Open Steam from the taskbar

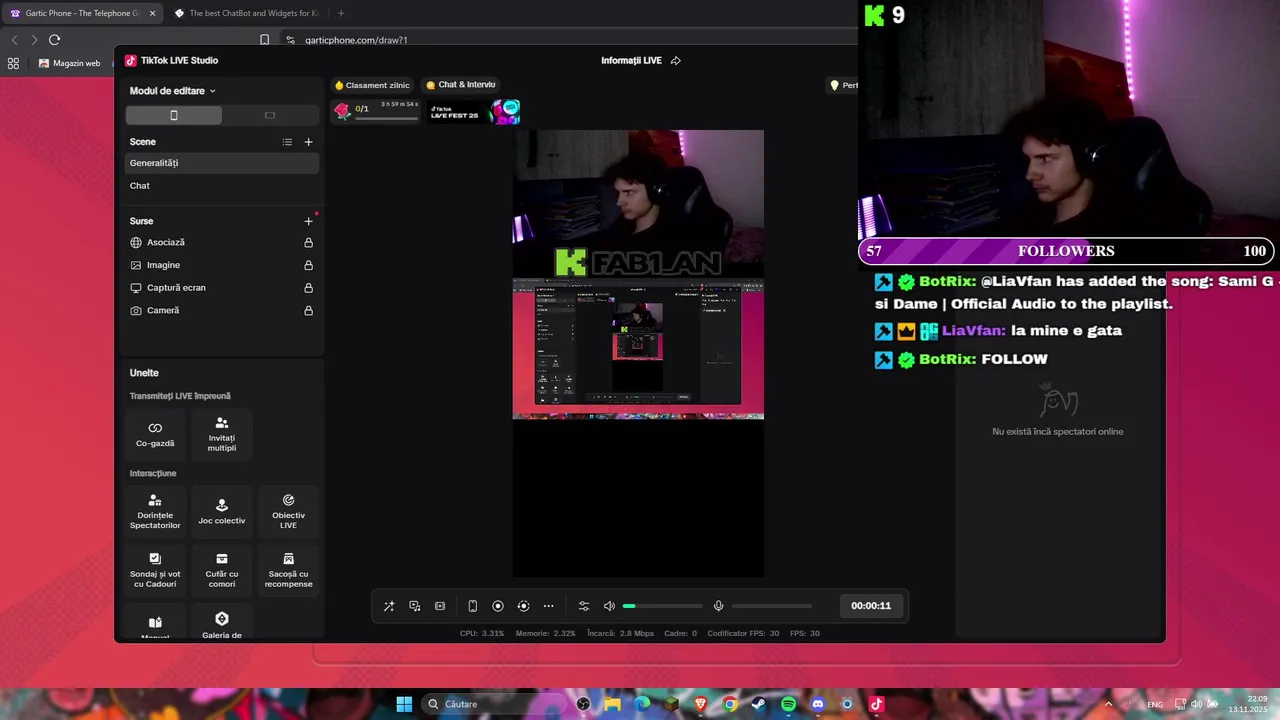(x=759, y=704)
